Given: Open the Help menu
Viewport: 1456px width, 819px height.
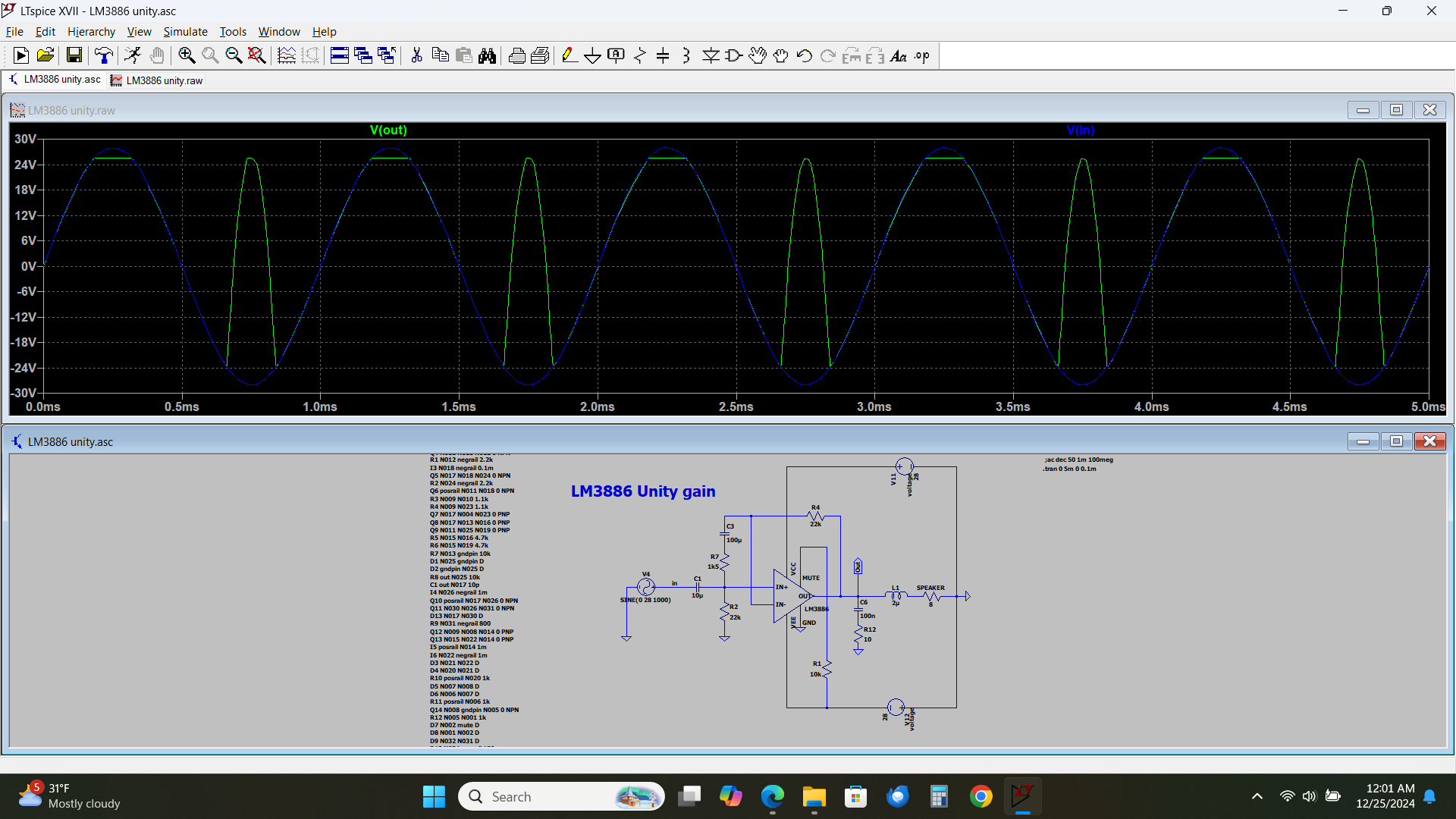Looking at the screenshot, I should 324,31.
